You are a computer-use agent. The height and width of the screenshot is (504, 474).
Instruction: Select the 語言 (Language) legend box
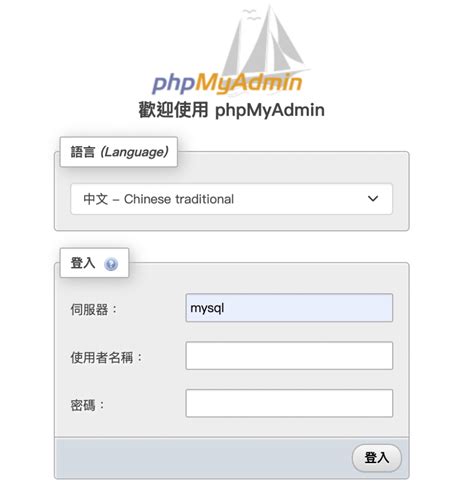119,152
